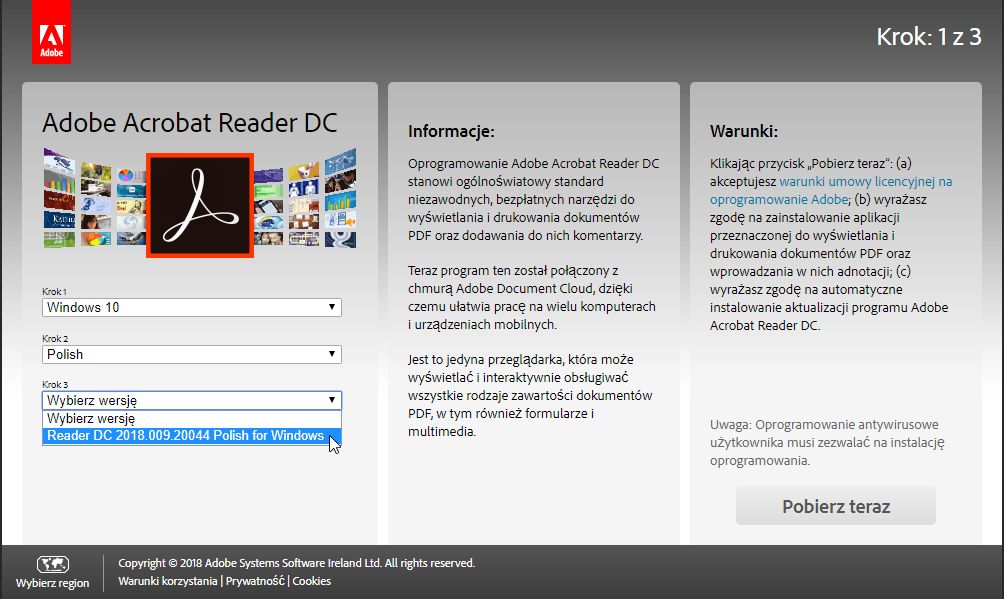The image size is (1004, 599).
Task: Open the Windows 10 dropdown under Krok 1
Action: point(192,307)
